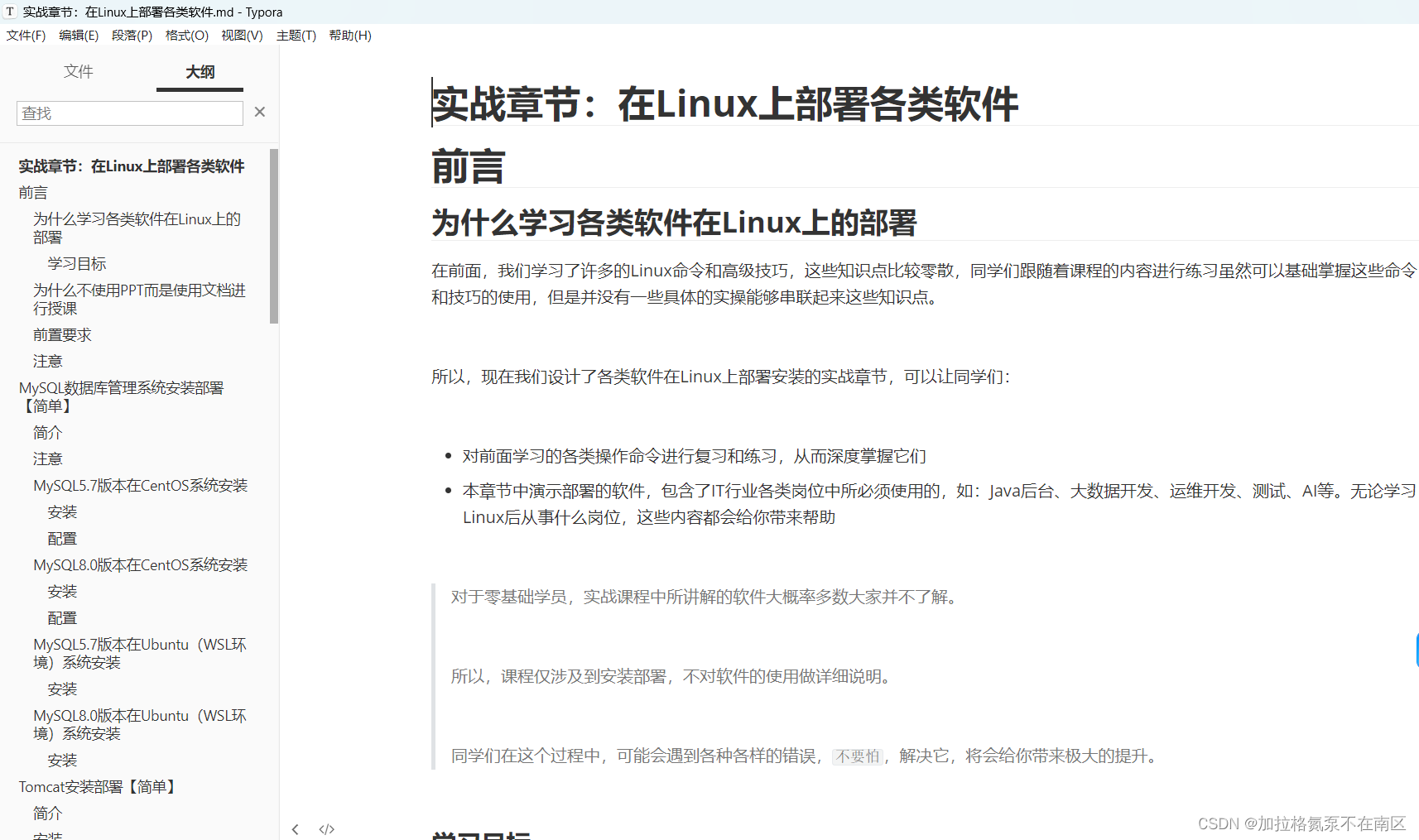1419x840 pixels.
Task: Go to Tomcat安装部署【简单】 in outline
Action: coord(99,787)
